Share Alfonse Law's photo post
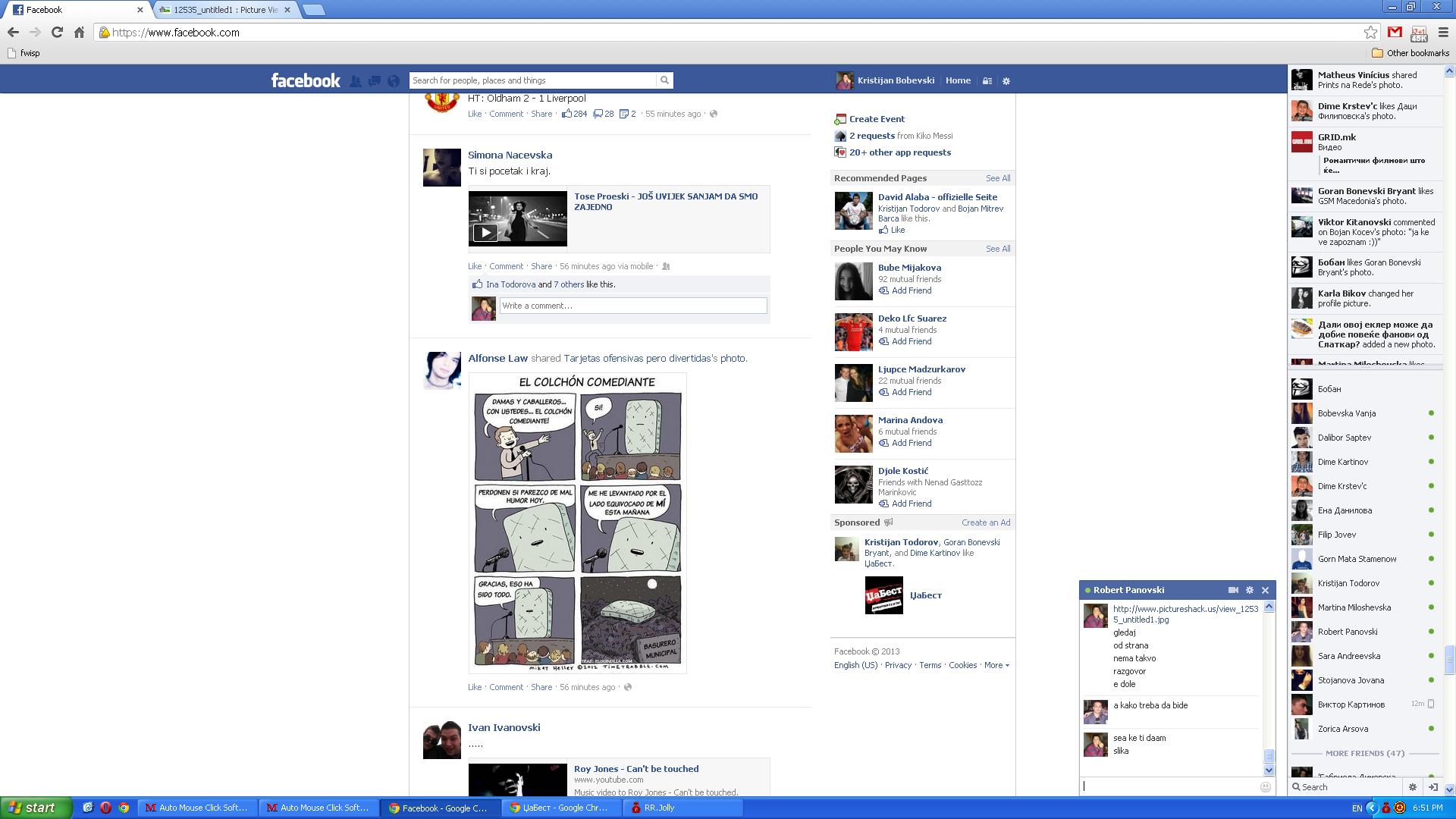Viewport: 1456px width, 819px height. 541,687
